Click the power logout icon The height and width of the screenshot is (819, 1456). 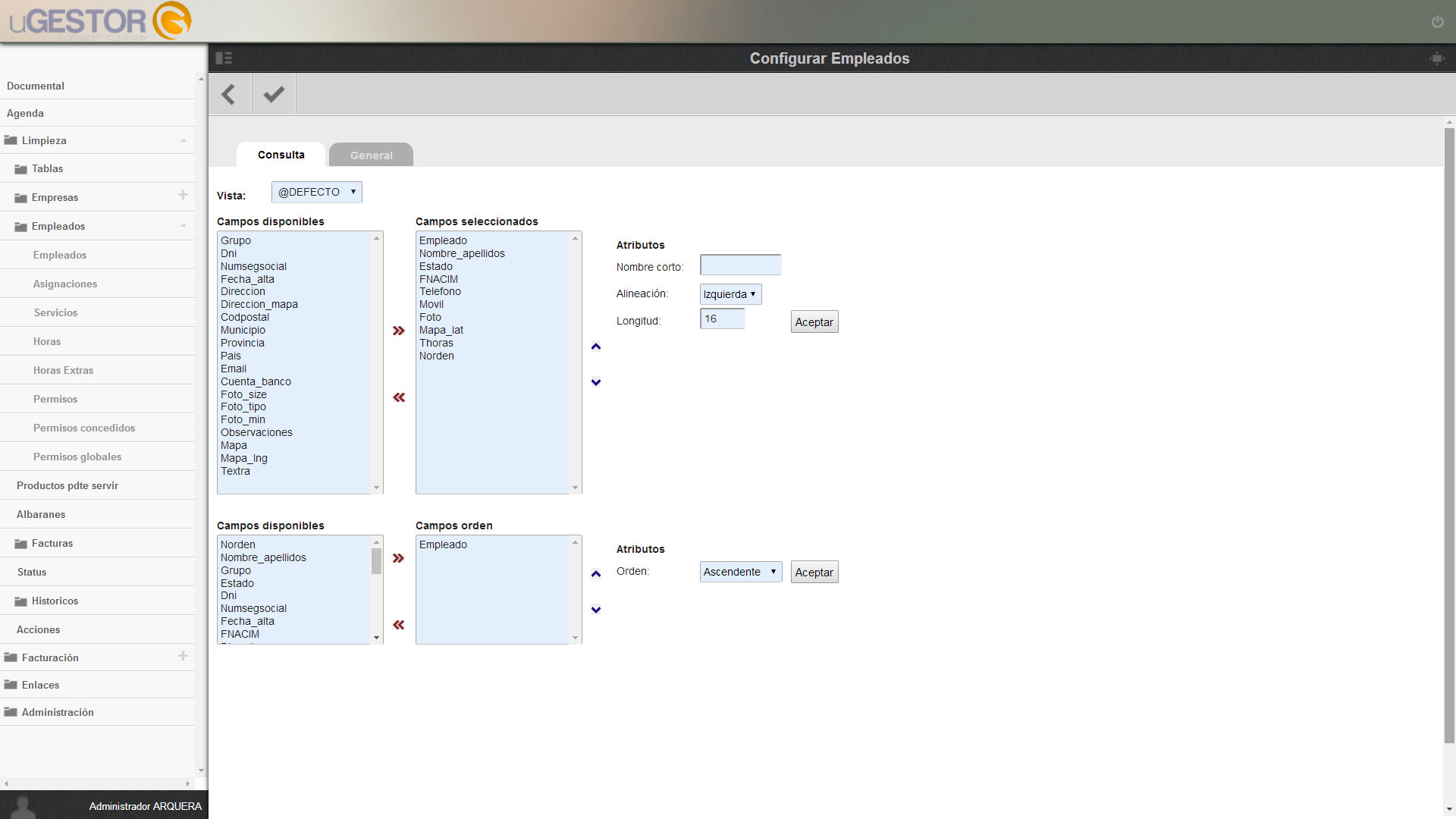point(1437,22)
